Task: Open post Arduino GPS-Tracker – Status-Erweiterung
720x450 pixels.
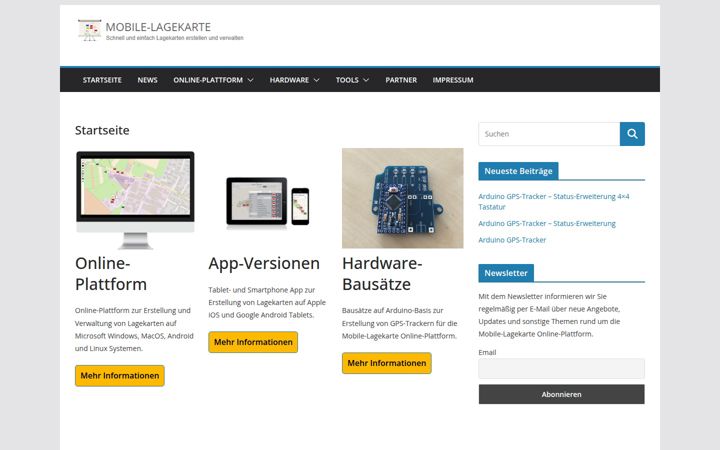Action: pyautogui.click(x=547, y=224)
